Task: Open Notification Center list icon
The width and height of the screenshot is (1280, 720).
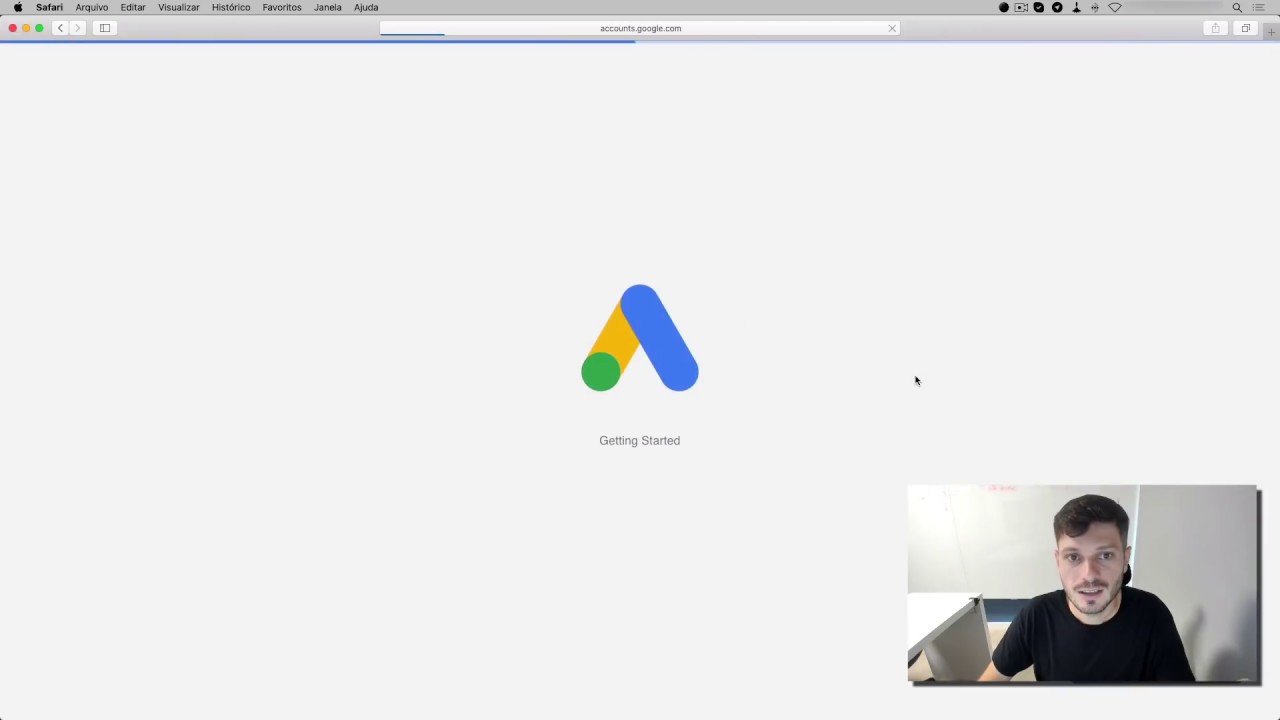Action: point(1259,7)
